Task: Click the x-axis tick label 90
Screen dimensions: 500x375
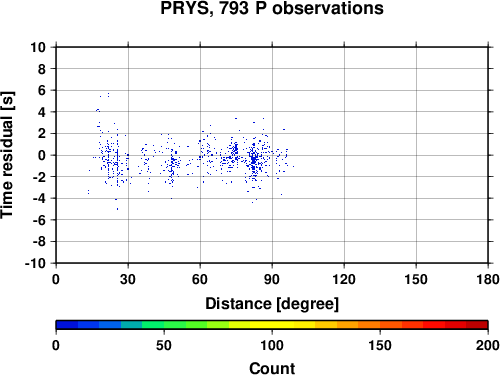Action: 272,279
